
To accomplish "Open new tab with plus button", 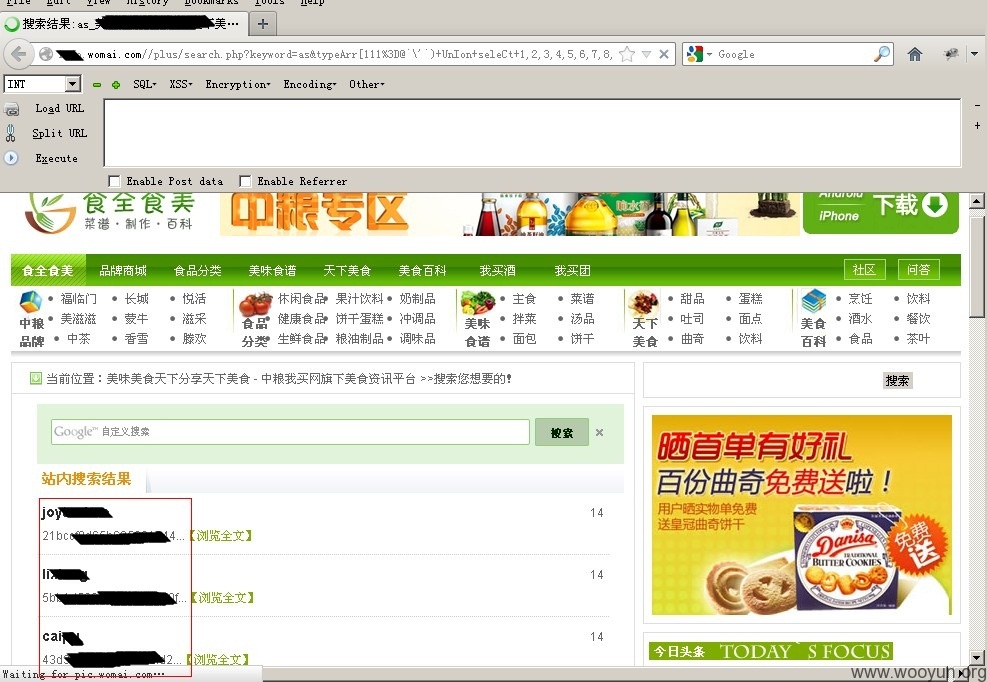I will click(263, 24).
